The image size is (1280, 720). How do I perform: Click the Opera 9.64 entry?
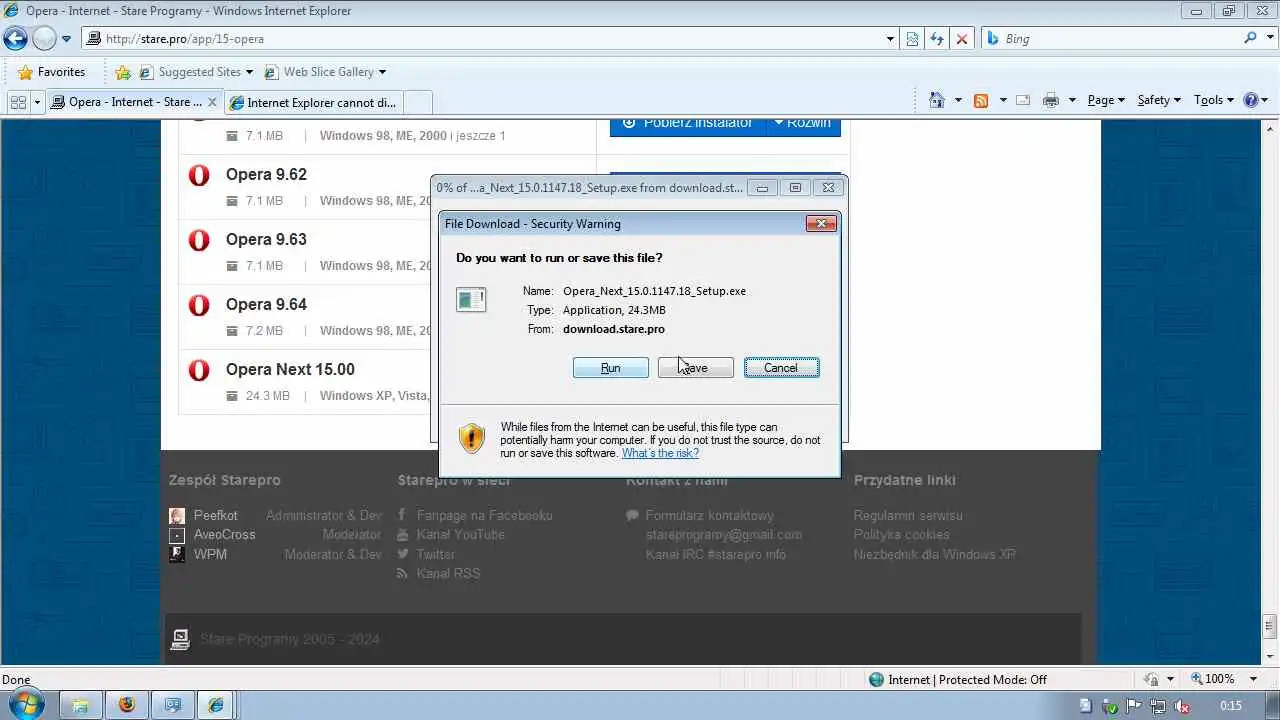[266, 304]
